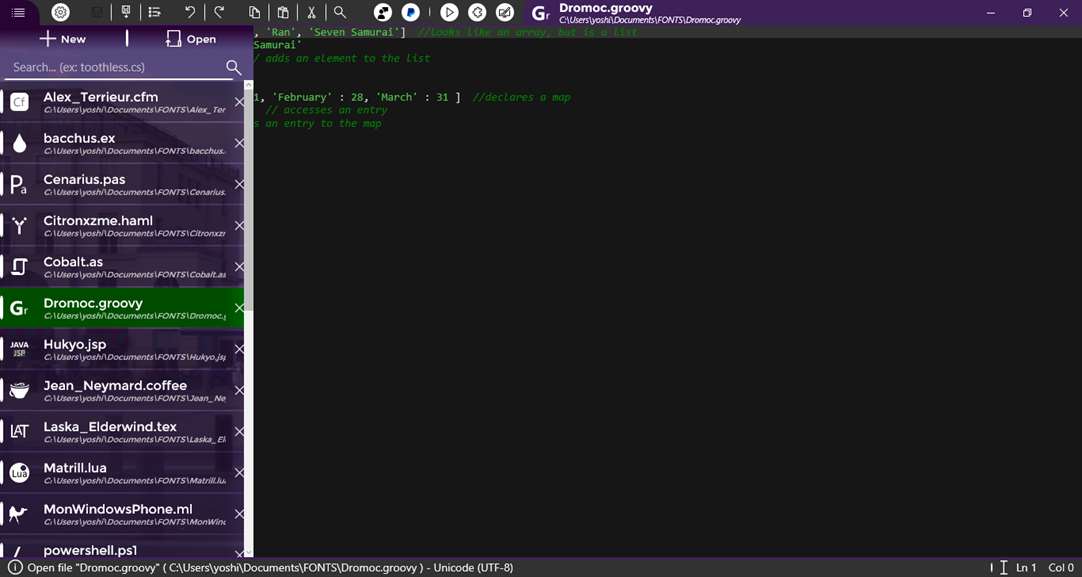Open the hamburger menu in top-left corner
The width and height of the screenshot is (1082, 577).
(18, 12)
